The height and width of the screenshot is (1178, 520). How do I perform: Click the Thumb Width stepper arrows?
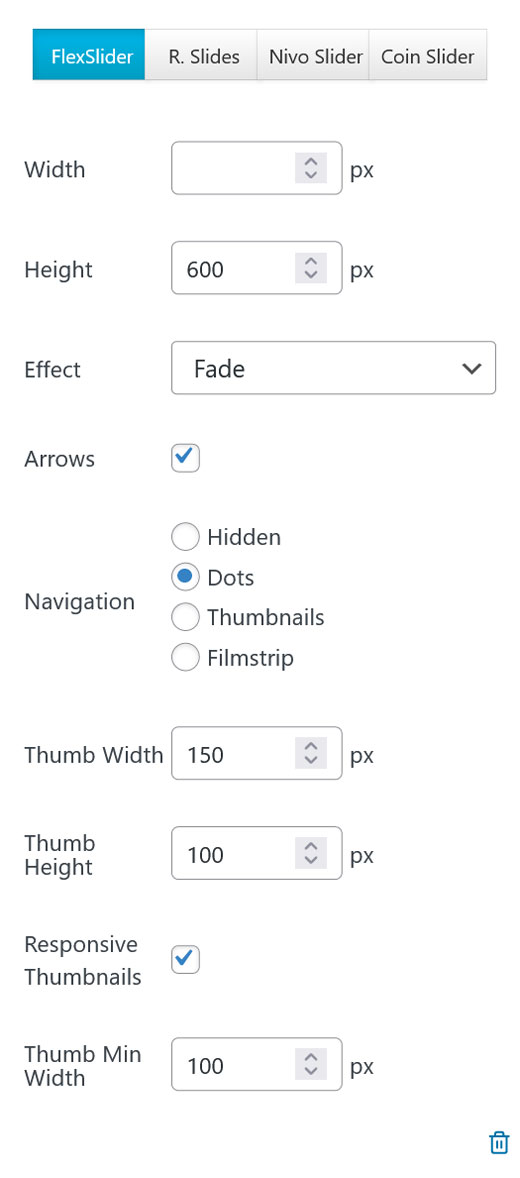(311, 754)
